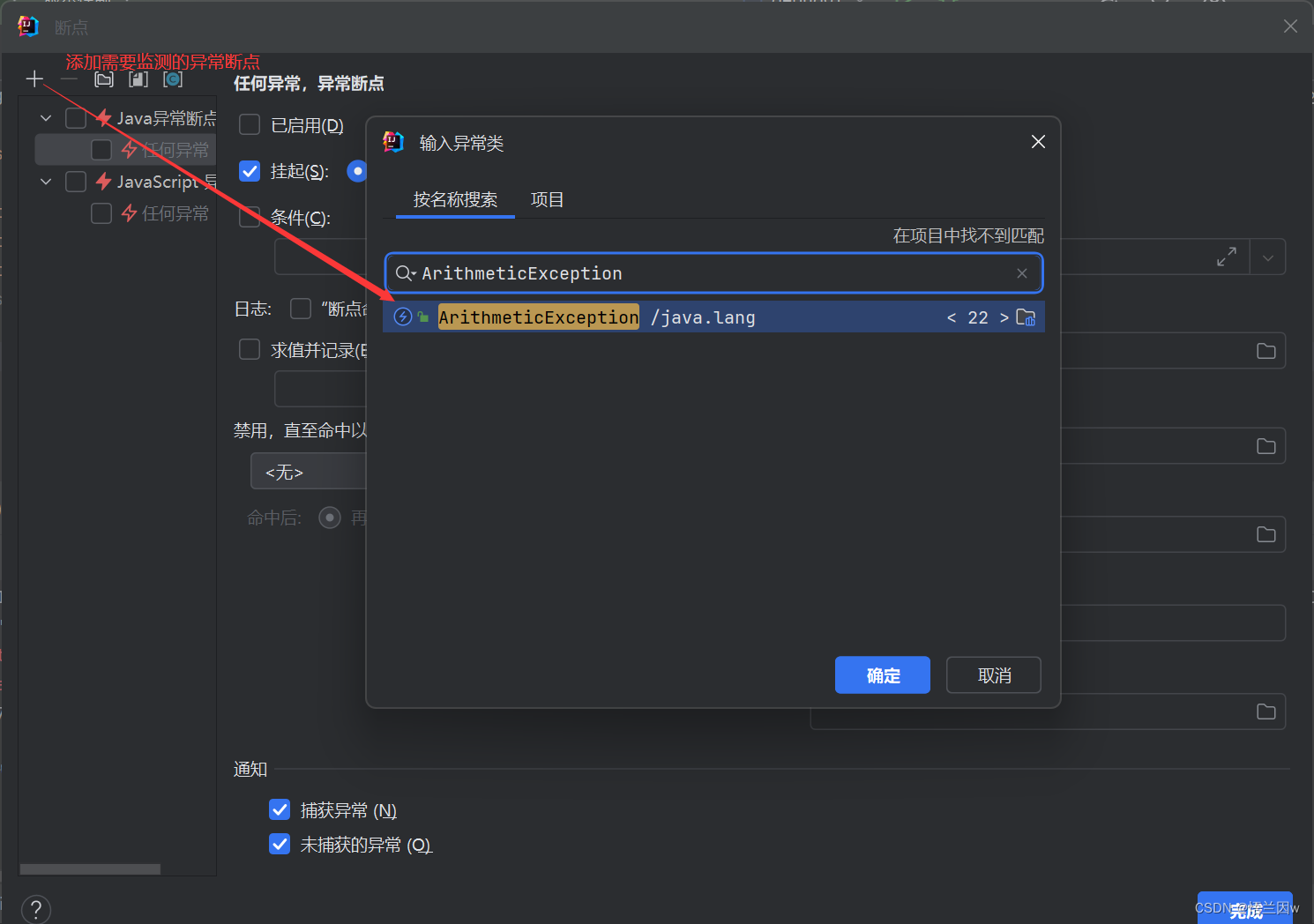Go to next library with the > arrow

(x=1004, y=317)
